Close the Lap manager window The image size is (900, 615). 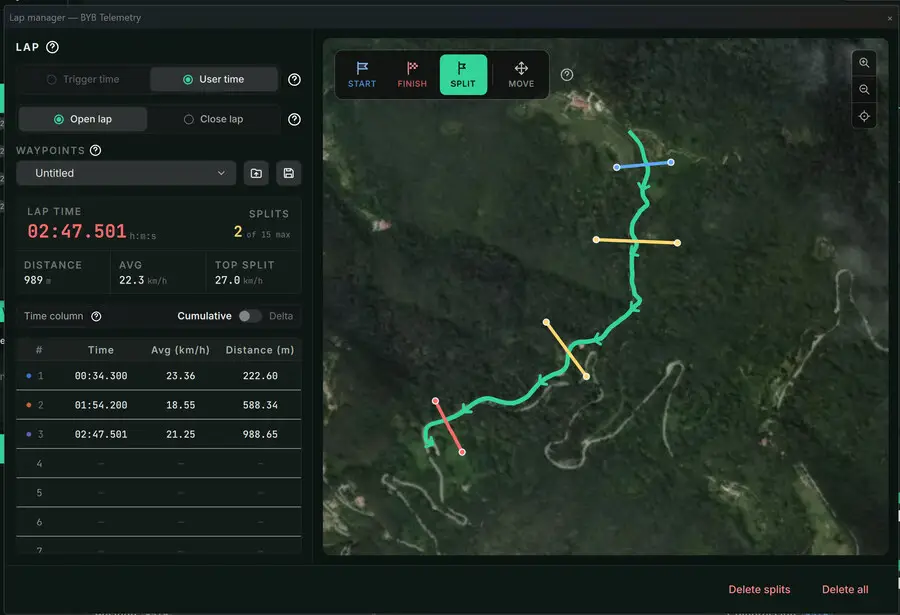click(x=890, y=18)
